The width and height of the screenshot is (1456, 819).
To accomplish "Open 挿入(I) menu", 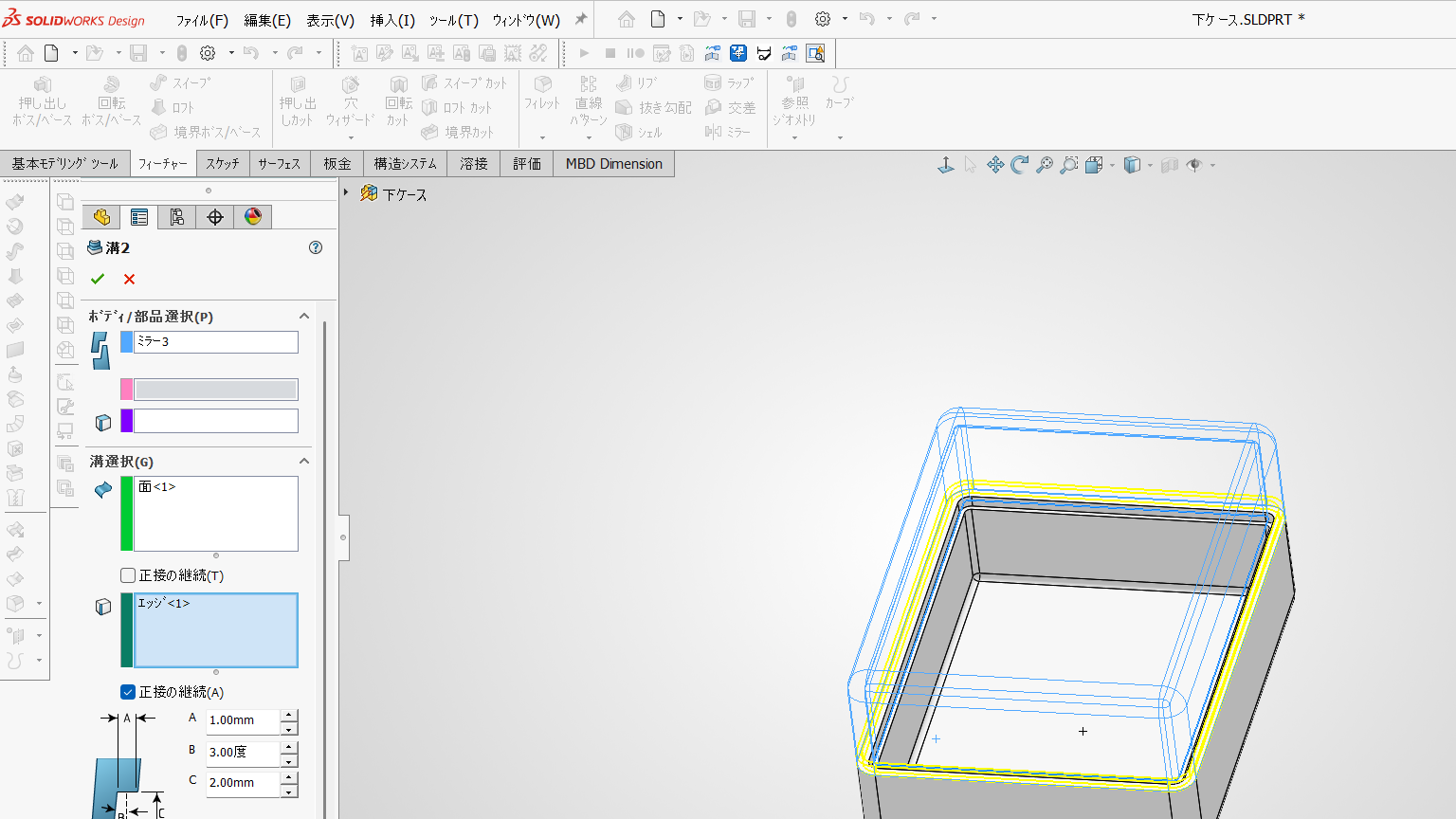I will pos(392,20).
